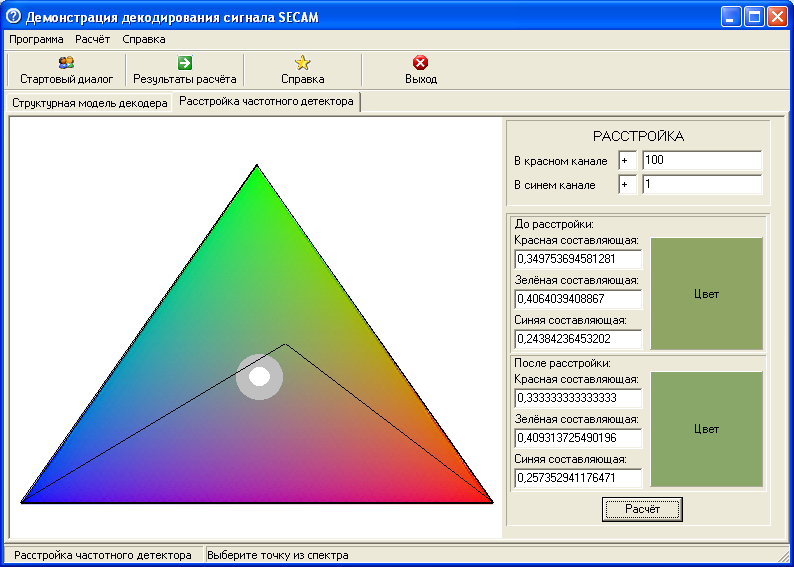Click the Расчёт button at bottom

point(642,509)
